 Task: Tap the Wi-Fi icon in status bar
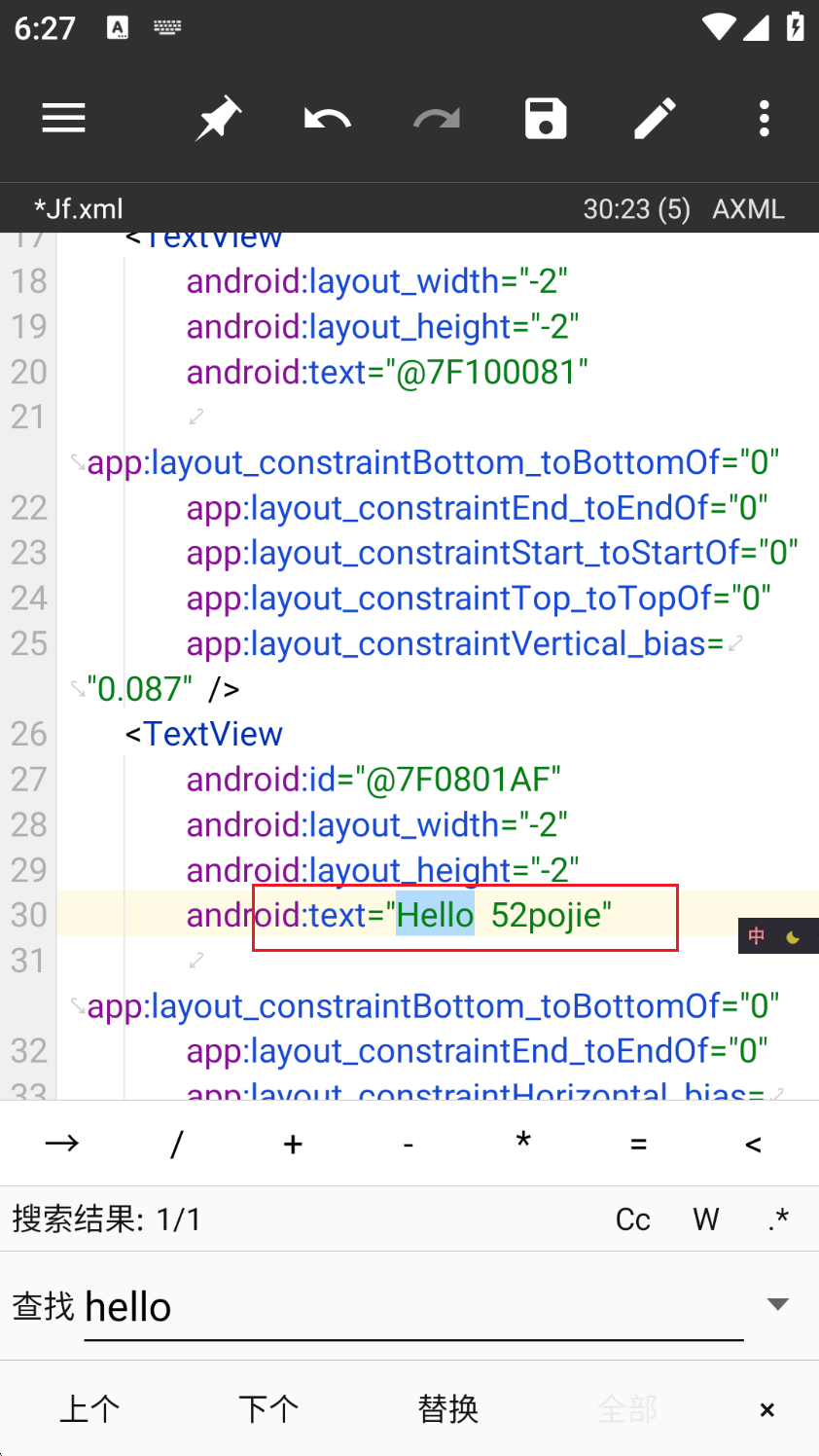pos(720,26)
